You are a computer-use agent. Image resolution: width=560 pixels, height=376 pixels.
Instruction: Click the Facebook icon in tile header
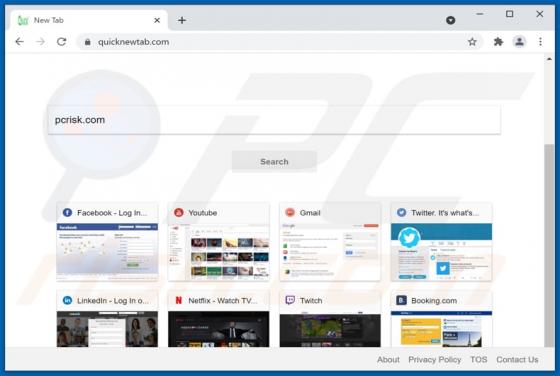coord(67,212)
